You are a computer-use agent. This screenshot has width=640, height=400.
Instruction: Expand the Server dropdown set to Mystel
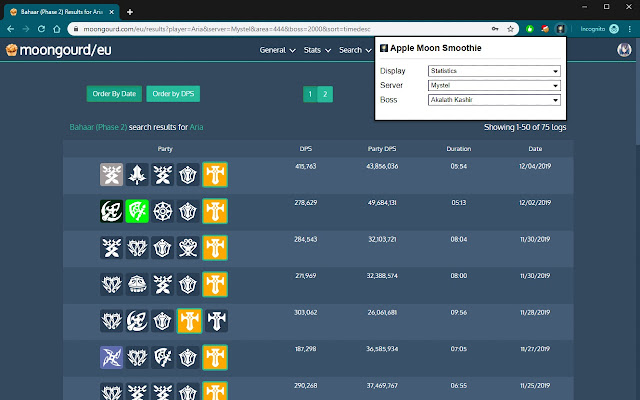point(493,86)
